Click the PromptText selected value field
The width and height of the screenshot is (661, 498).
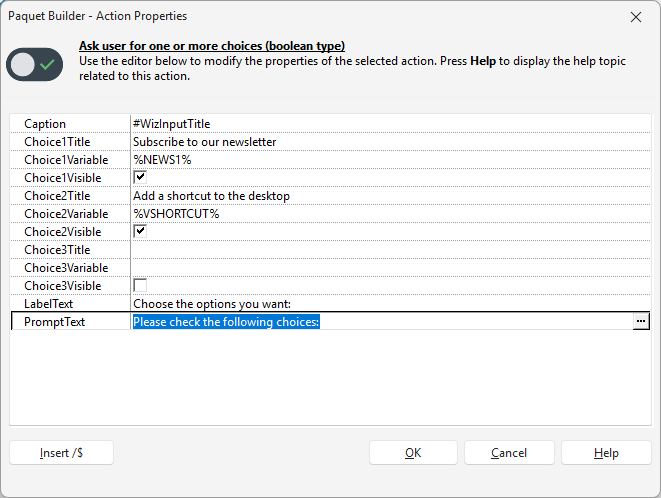382,322
